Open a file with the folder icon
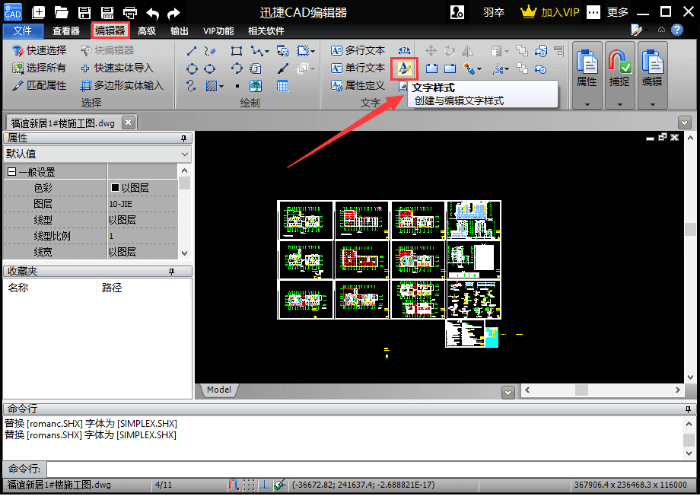The width and height of the screenshot is (700, 495). pyautogui.click(x=61, y=12)
